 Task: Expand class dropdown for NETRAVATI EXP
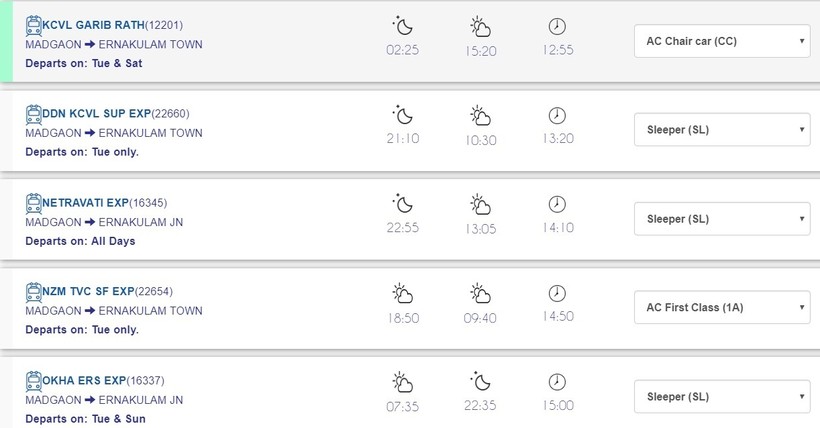722,219
